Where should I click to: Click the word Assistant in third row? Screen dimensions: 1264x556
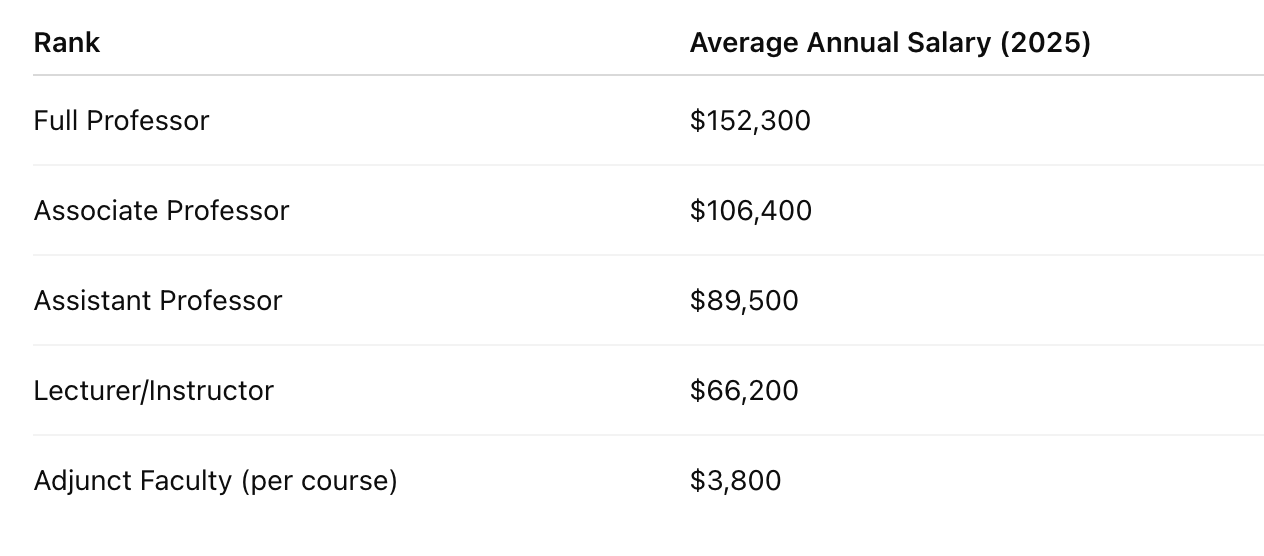tap(93, 301)
